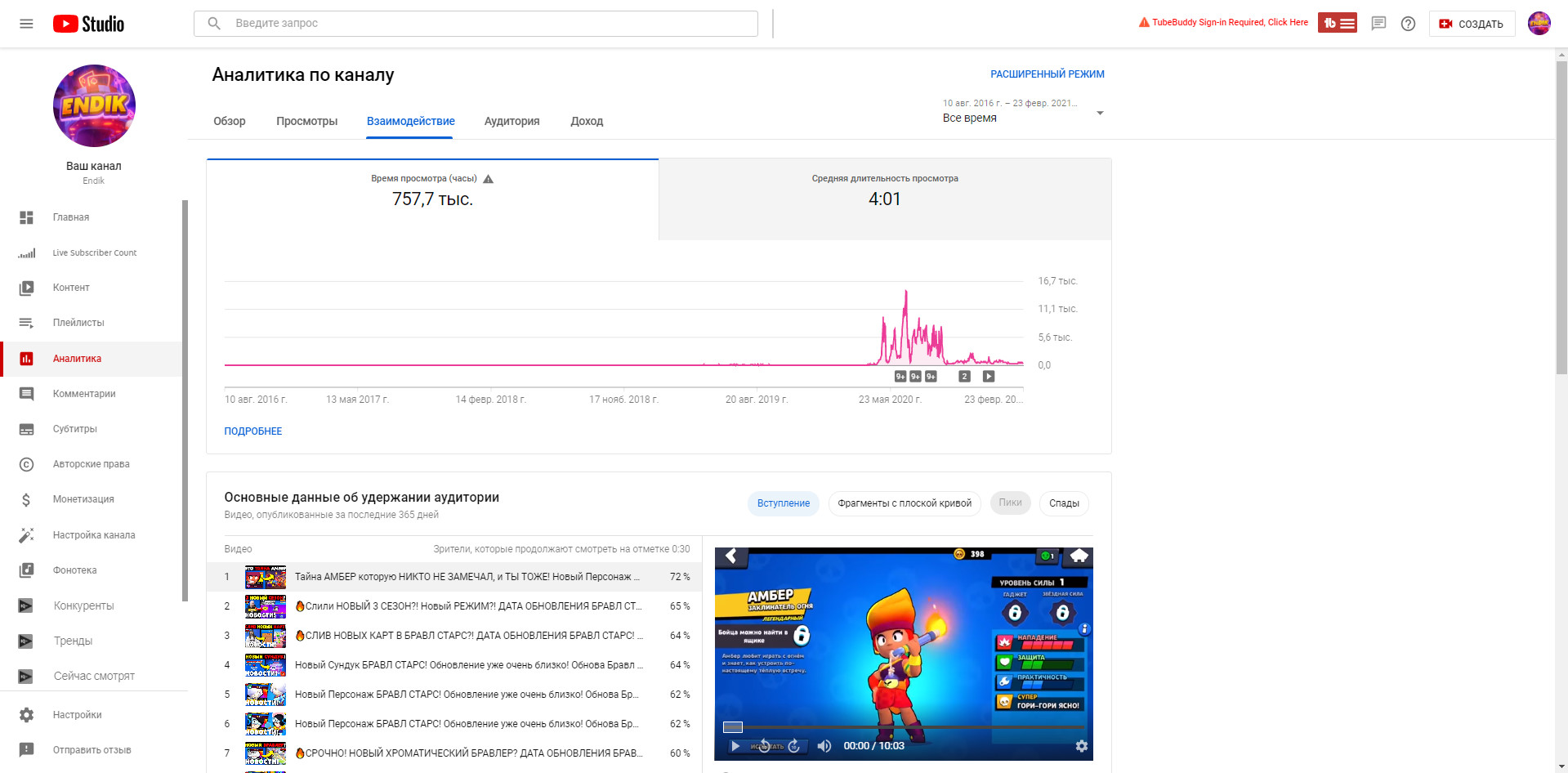Mute the preview video volume

coord(824,746)
